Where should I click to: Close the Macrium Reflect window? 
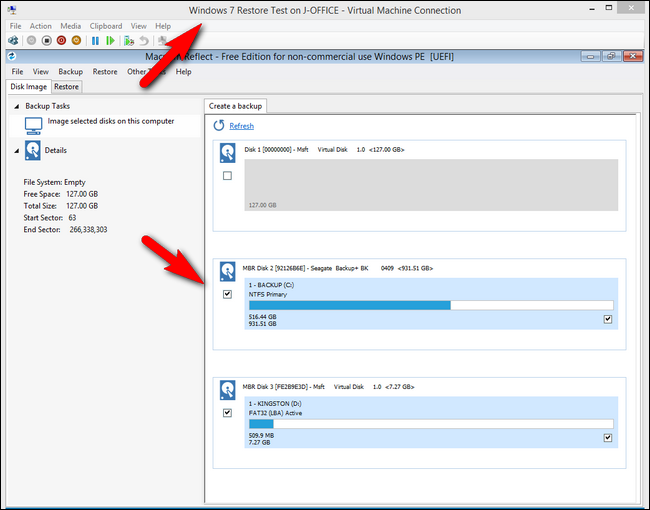pyautogui.click(x=633, y=56)
